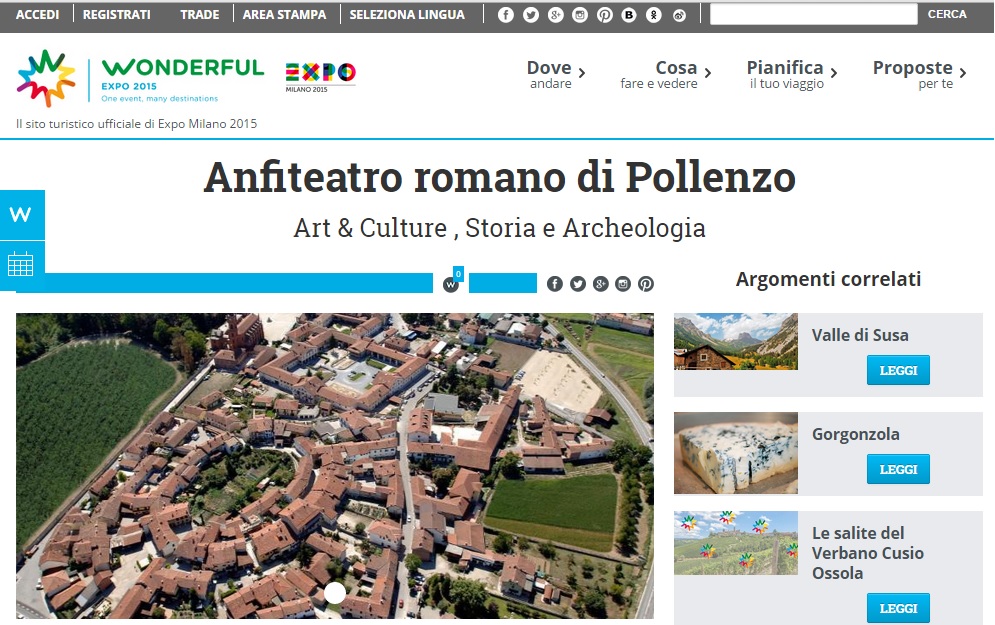The height and width of the screenshot is (625, 995).
Task: Click the 'ACCEDI' login link
Action: click(37, 15)
